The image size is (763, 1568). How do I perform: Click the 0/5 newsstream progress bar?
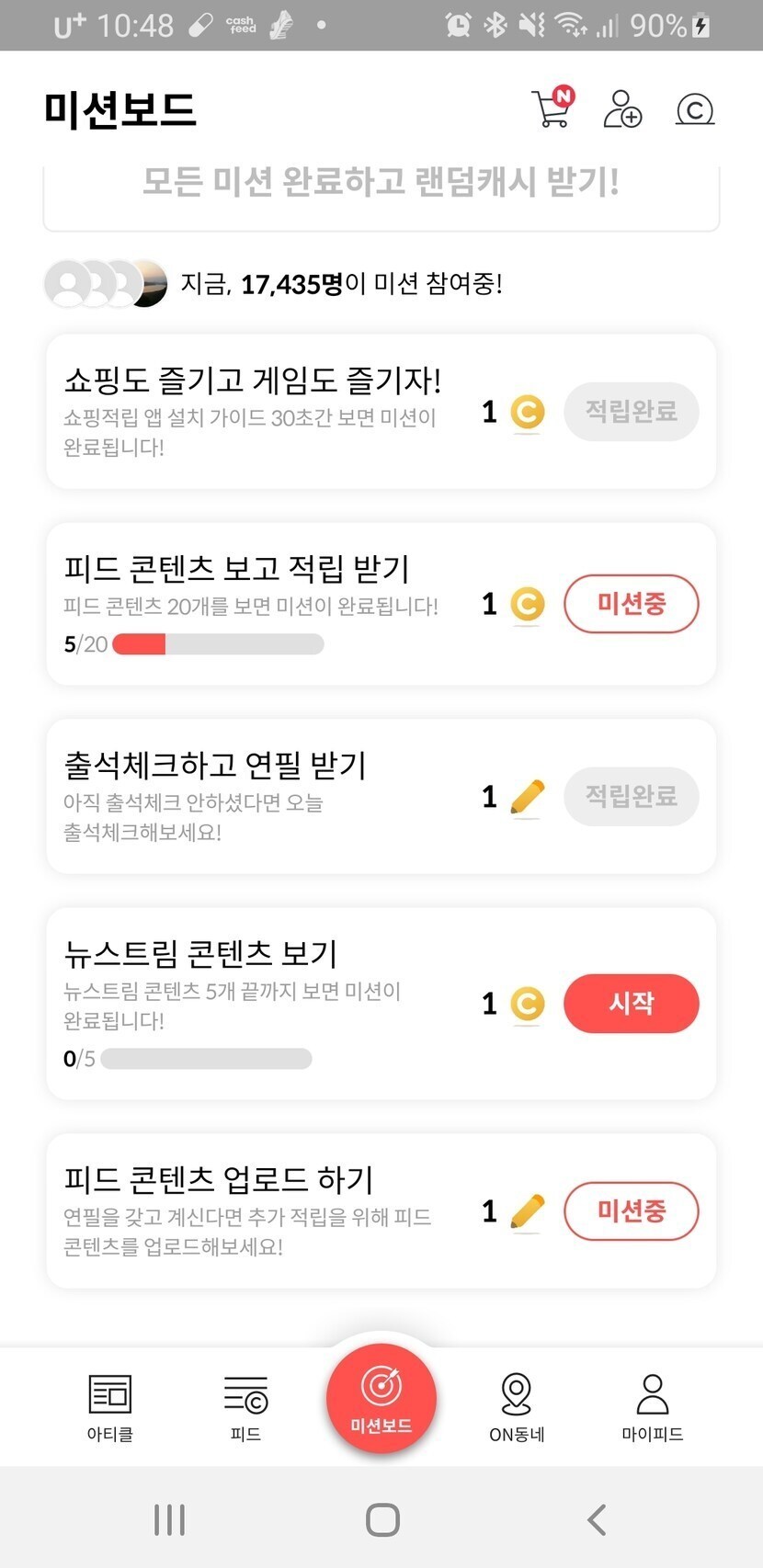tap(206, 1059)
